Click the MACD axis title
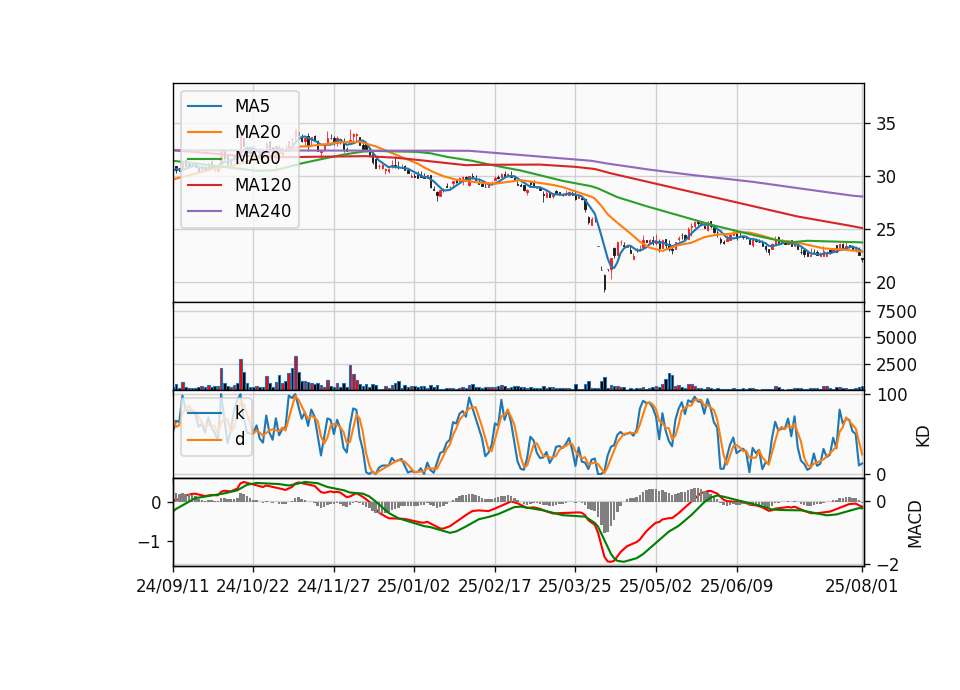The height and width of the screenshot is (690, 960). coord(915,524)
